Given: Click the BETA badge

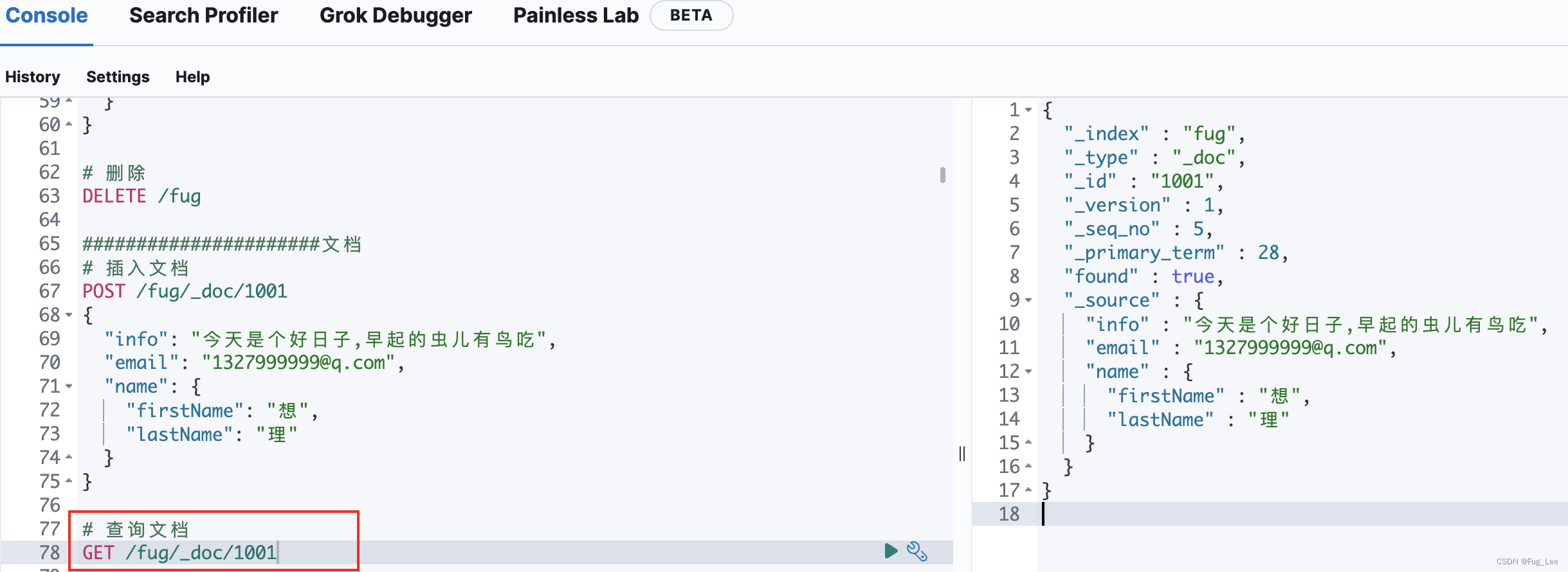Looking at the screenshot, I should [x=691, y=15].
